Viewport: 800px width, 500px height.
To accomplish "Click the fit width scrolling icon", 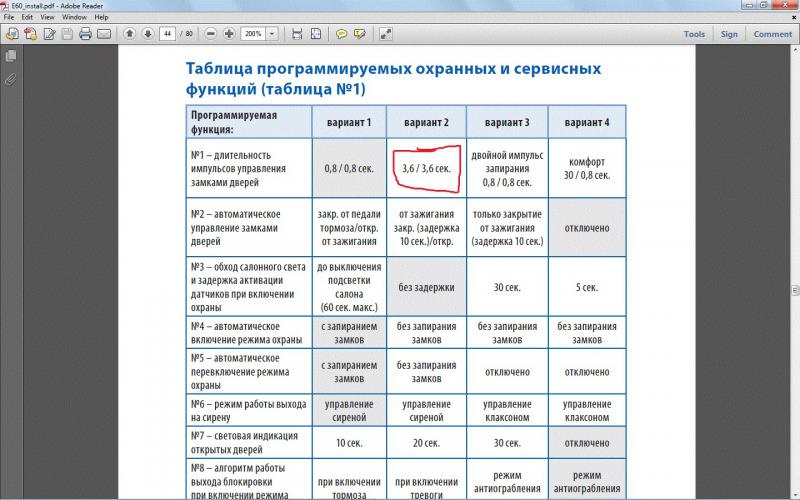I will [x=297, y=34].
